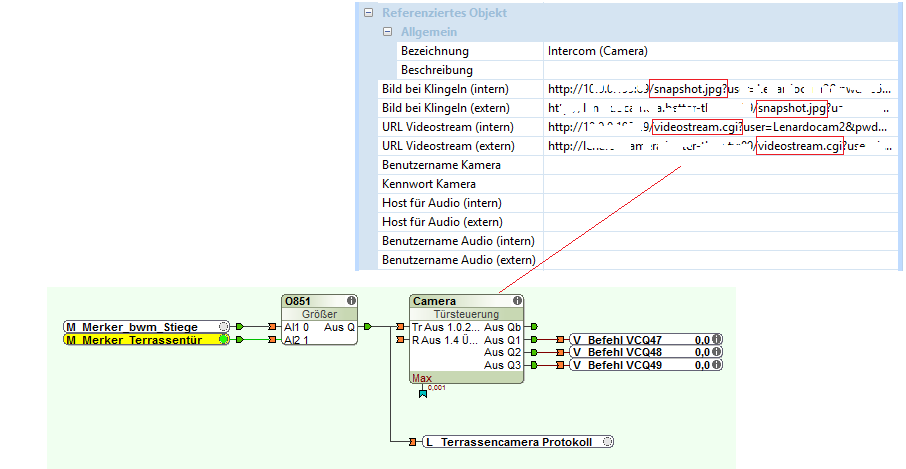The width and height of the screenshot is (906, 469).
Task: Click the Aus Qb green output connector
Action: point(535,327)
